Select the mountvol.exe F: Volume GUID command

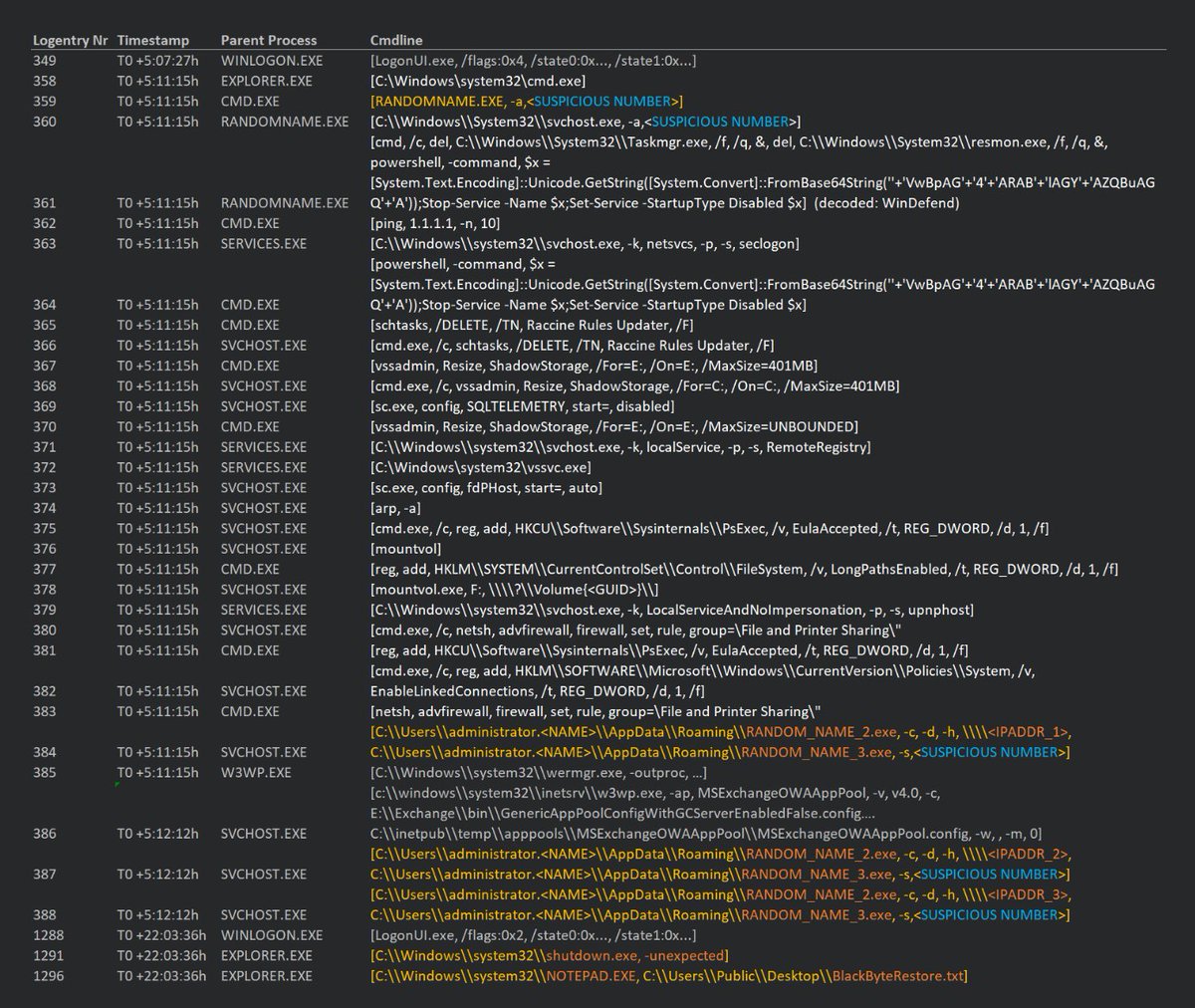[x=514, y=591]
